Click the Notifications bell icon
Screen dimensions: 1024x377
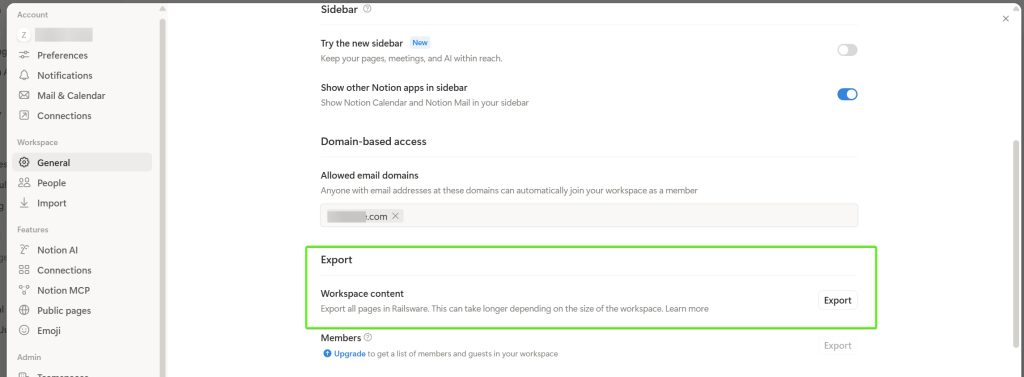(24, 75)
